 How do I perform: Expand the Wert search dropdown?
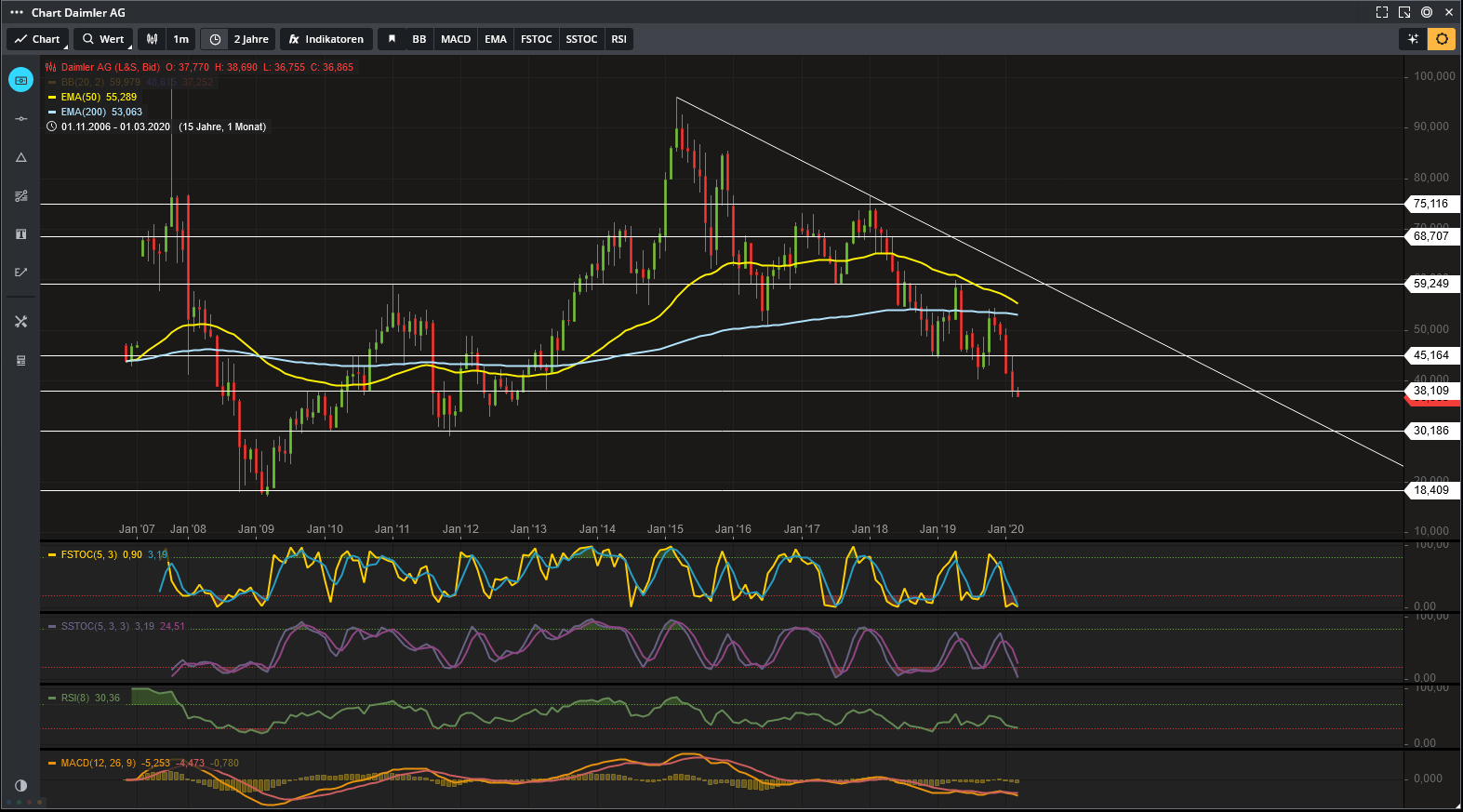[103, 39]
